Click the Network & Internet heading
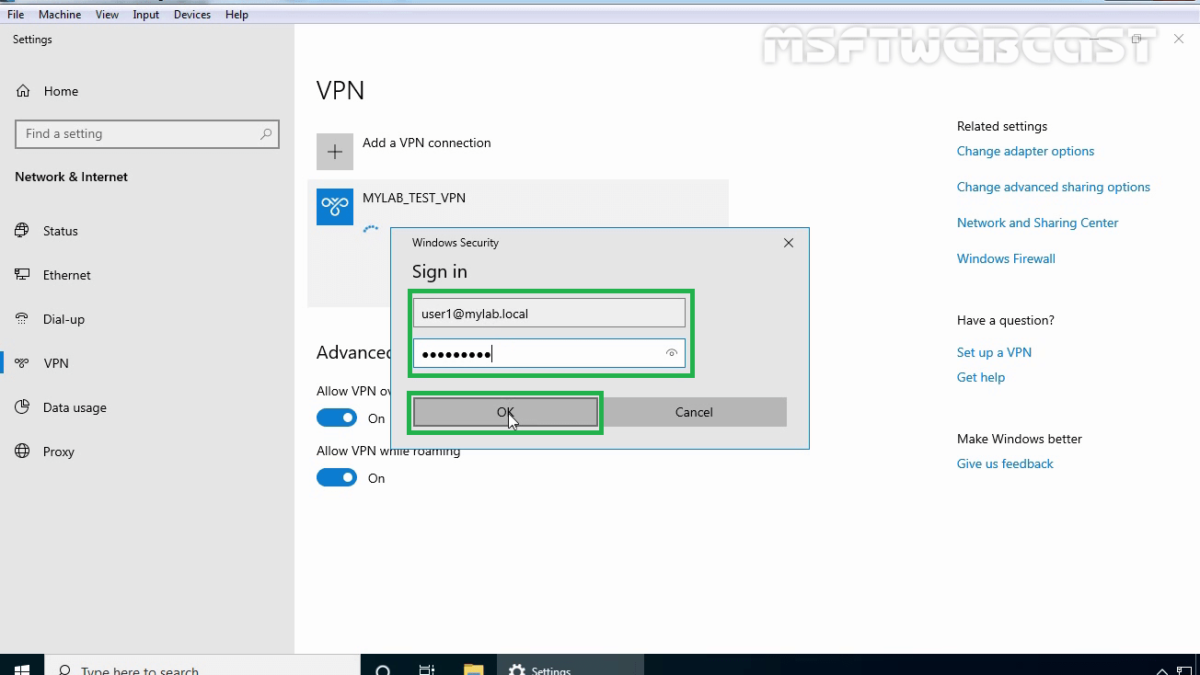This screenshot has width=1200, height=675. [x=71, y=177]
